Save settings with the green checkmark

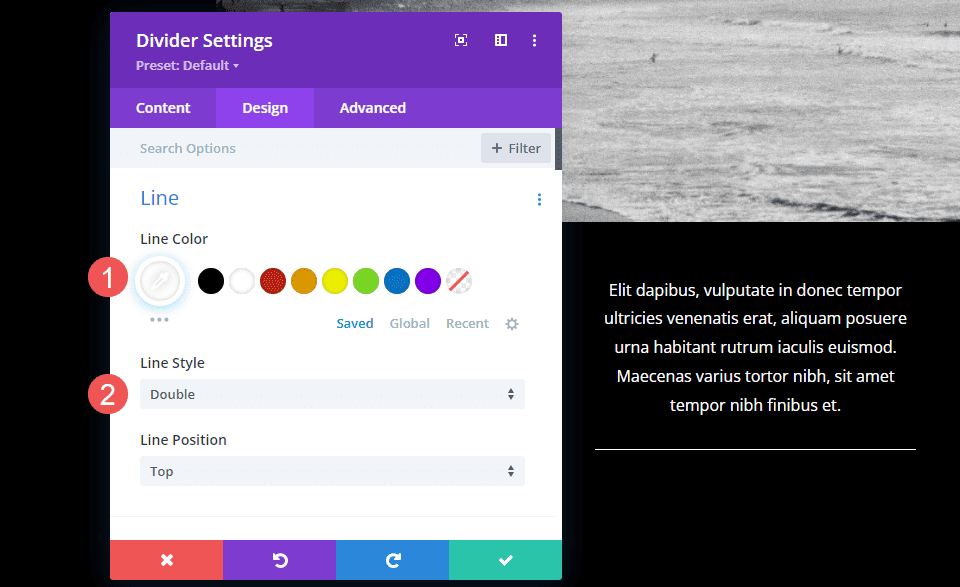click(505, 560)
